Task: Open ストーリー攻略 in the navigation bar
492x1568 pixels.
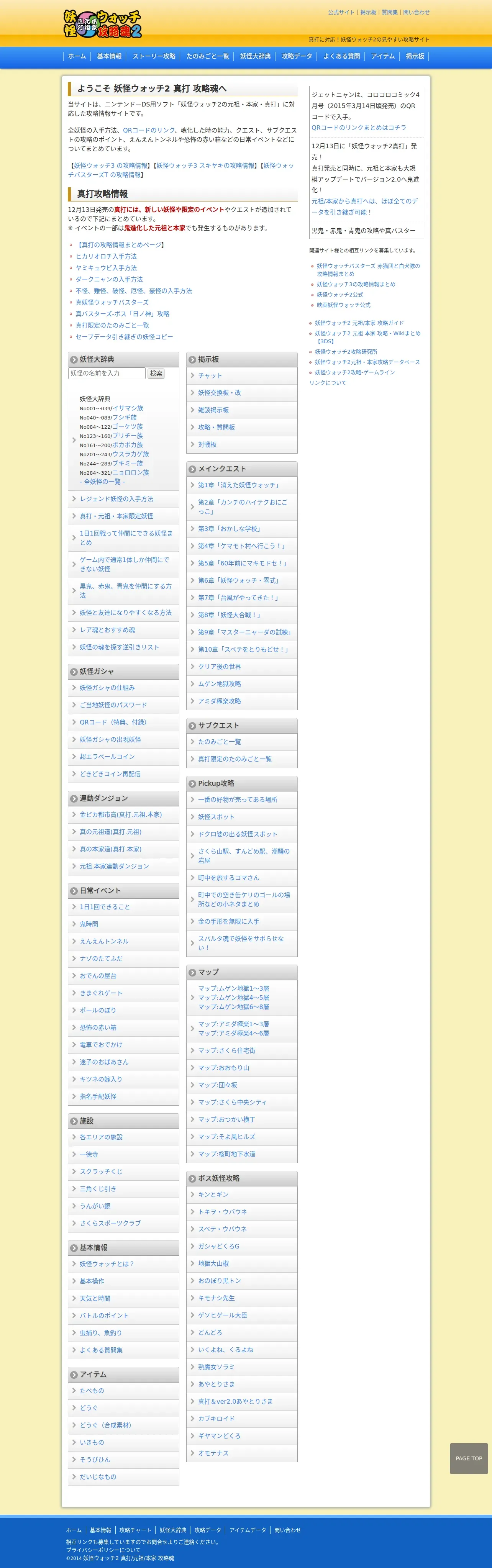Action: click(x=154, y=56)
